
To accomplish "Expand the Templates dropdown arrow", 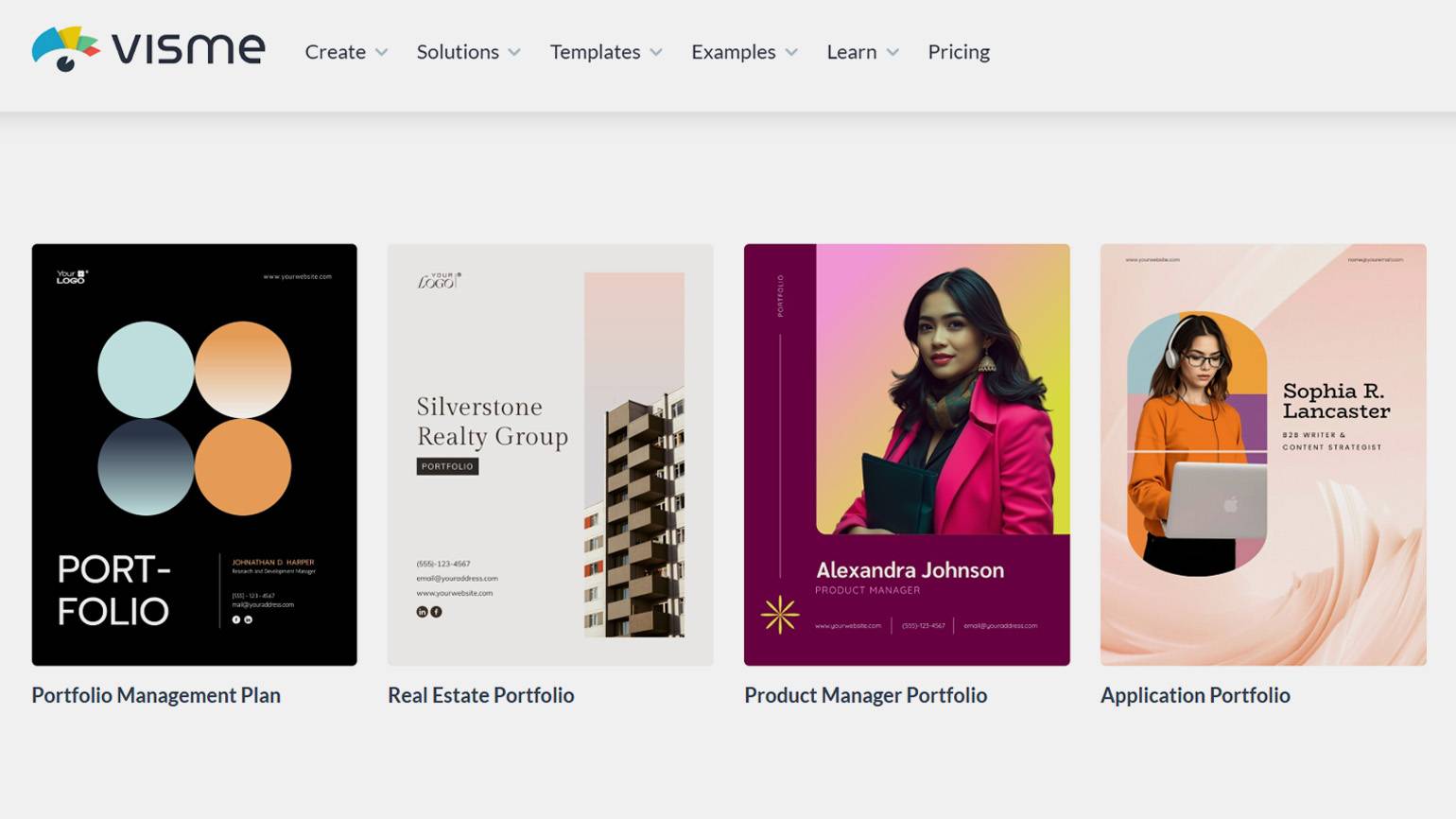I will click(x=656, y=53).
